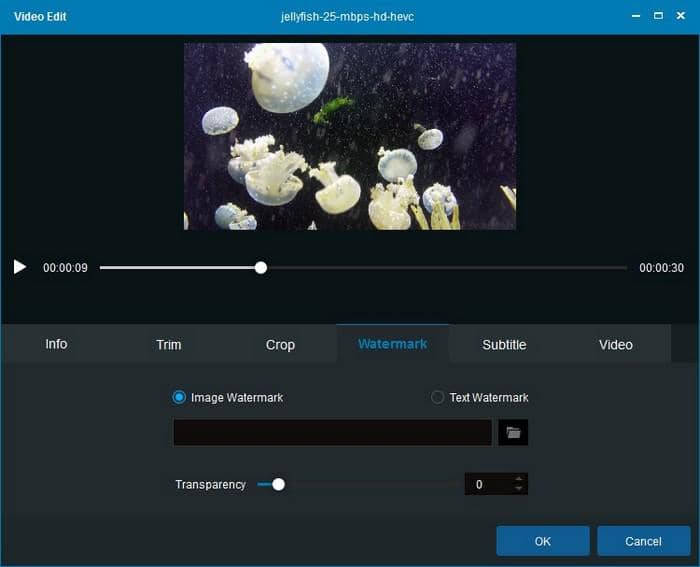The width and height of the screenshot is (700, 567).
Task: Go to the Crop tab
Action: click(280, 345)
